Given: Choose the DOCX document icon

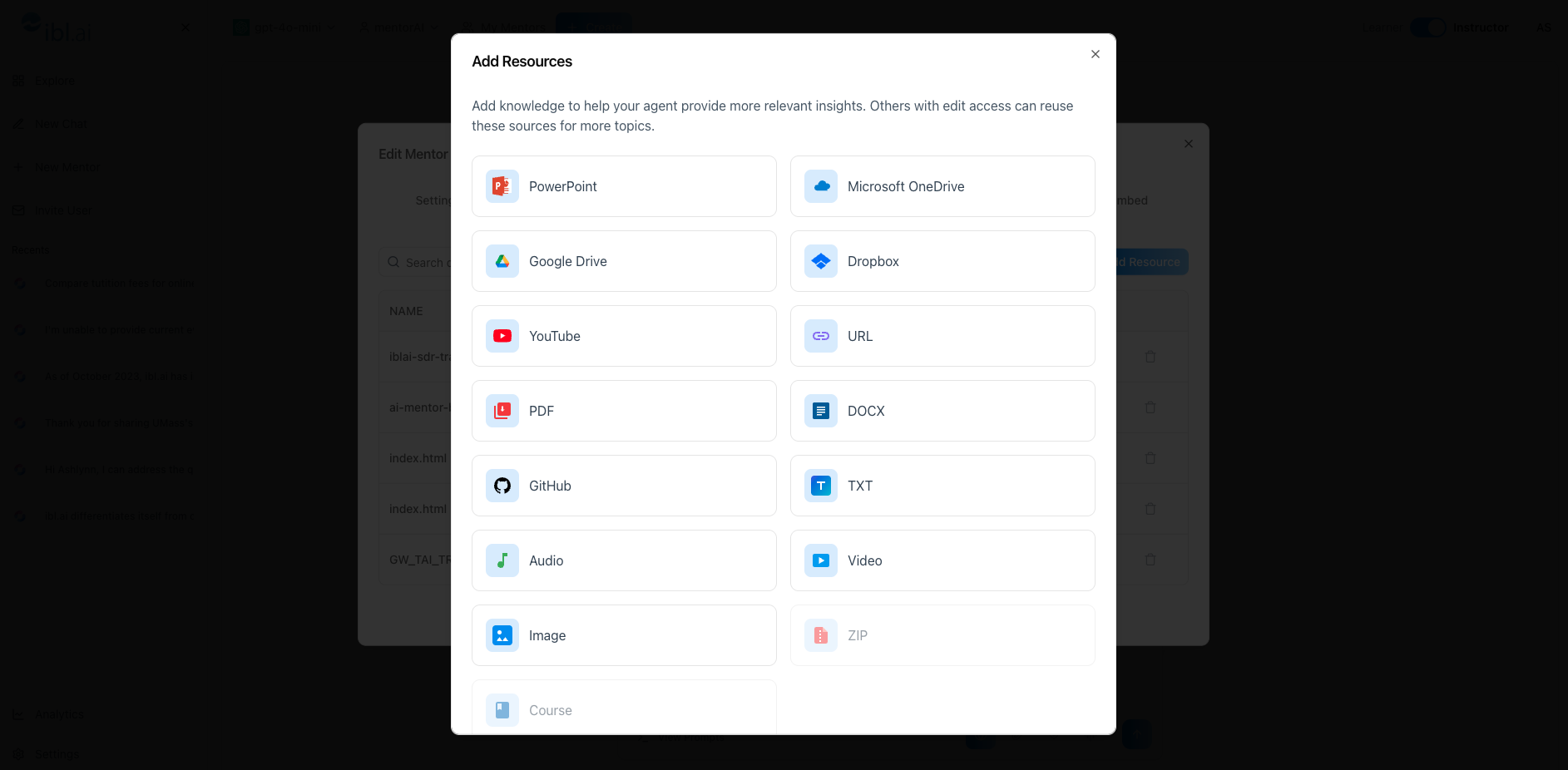Looking at the screenshot, I should (821, 411).
